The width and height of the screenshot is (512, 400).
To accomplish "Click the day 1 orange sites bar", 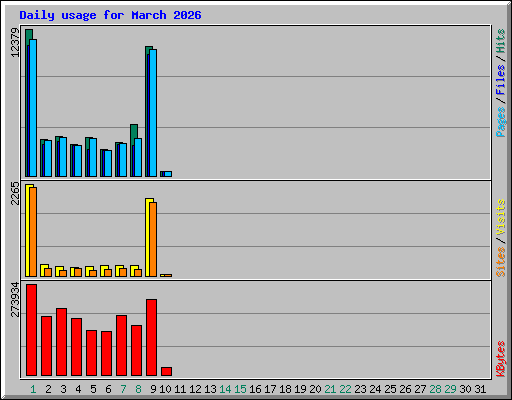I will (x=33, y=232).
